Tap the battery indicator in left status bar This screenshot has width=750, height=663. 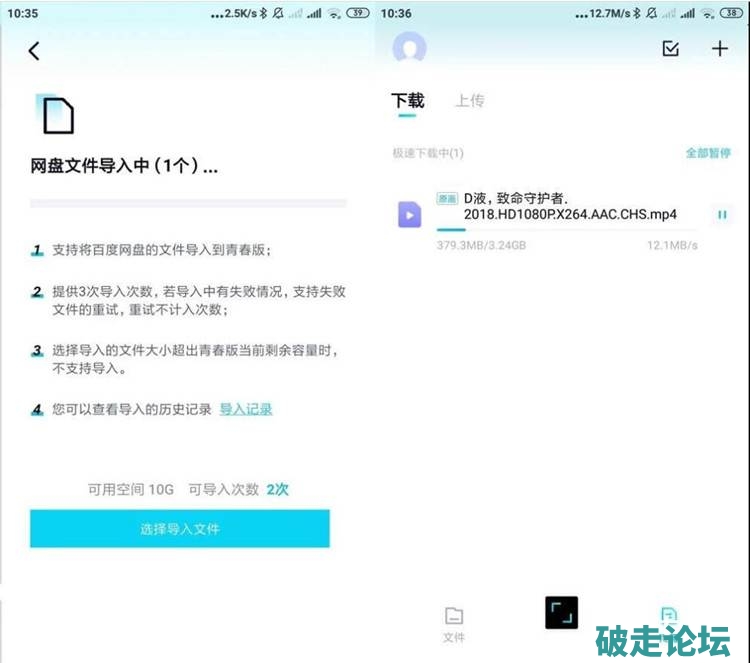[357, 13]
